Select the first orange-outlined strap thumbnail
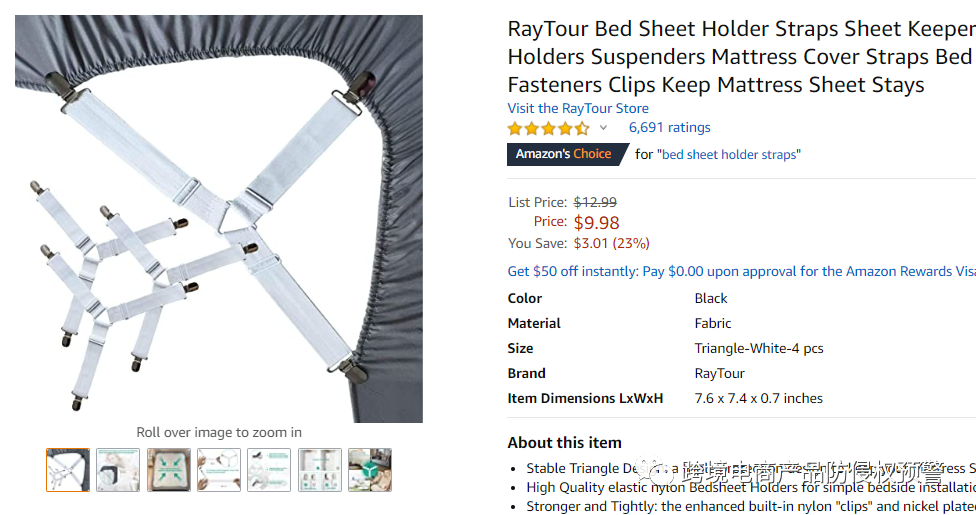 click(68, 470)
